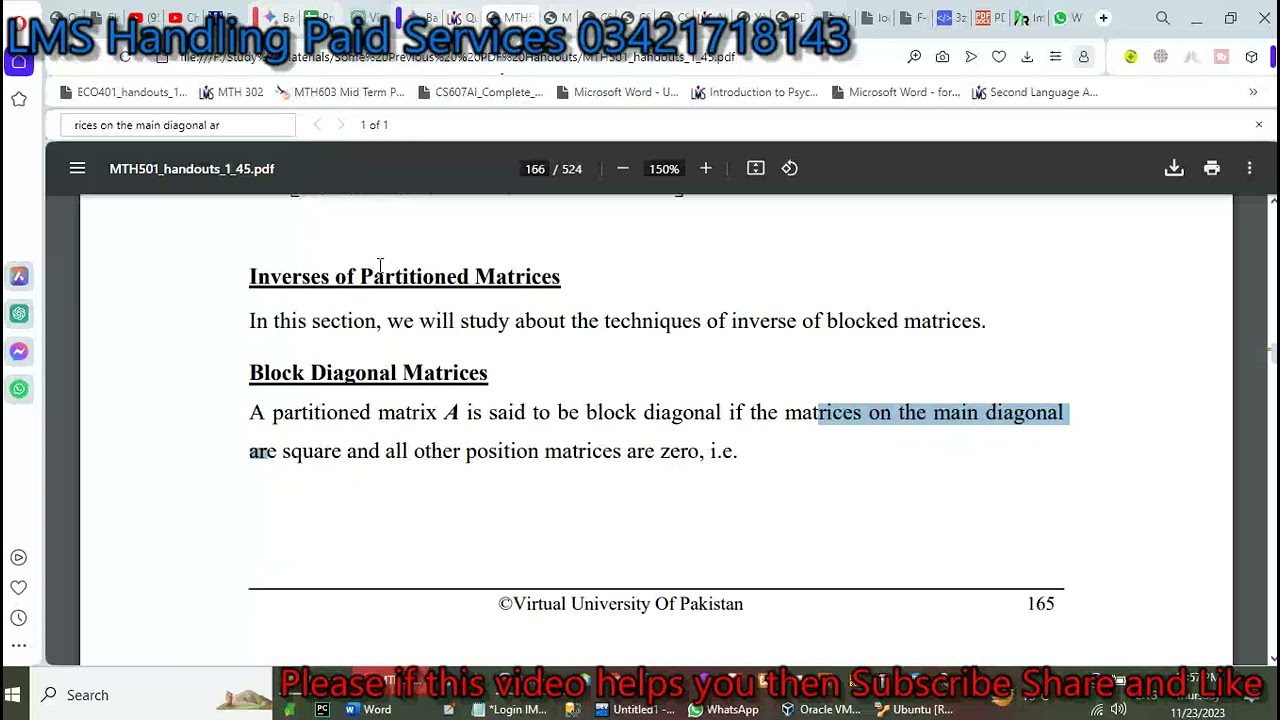Click the snapshot camera icon in address bar
Viewport: 1280px width, 720px height.
[942, 57]
